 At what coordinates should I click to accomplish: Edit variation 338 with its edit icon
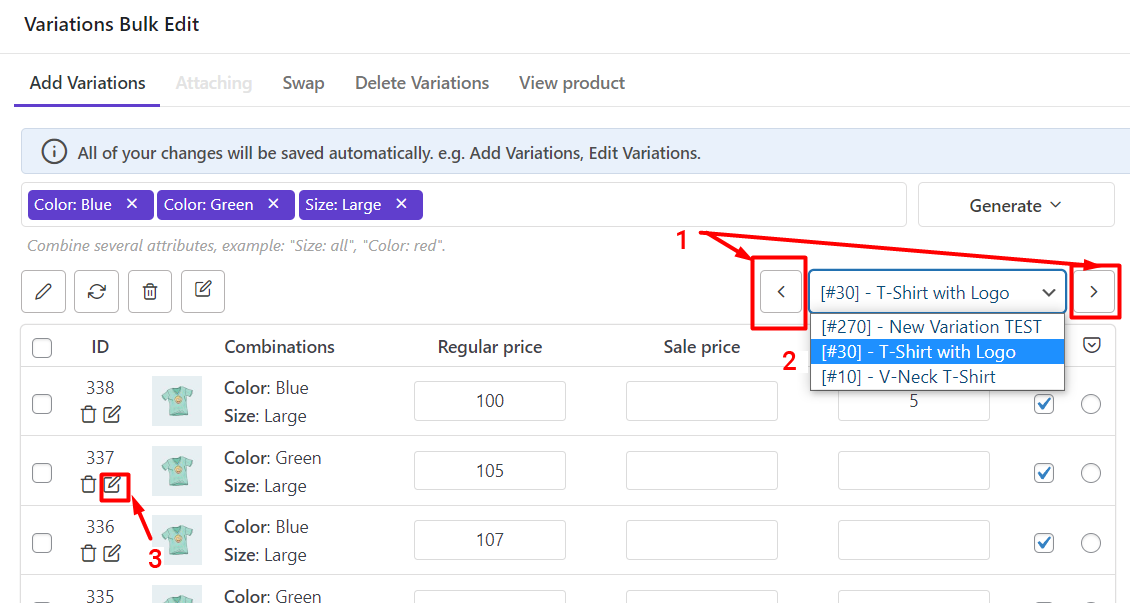click(x=112, y=414)
